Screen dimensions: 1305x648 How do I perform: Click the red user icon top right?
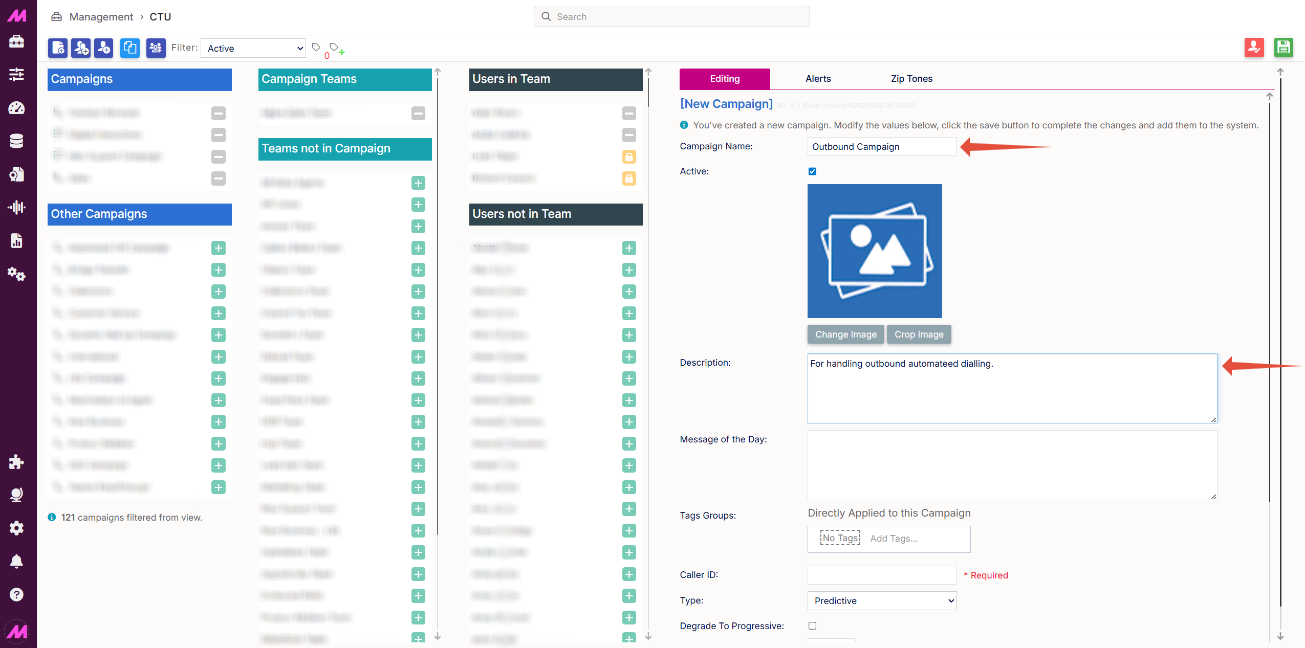click(x=1254, y=47)
